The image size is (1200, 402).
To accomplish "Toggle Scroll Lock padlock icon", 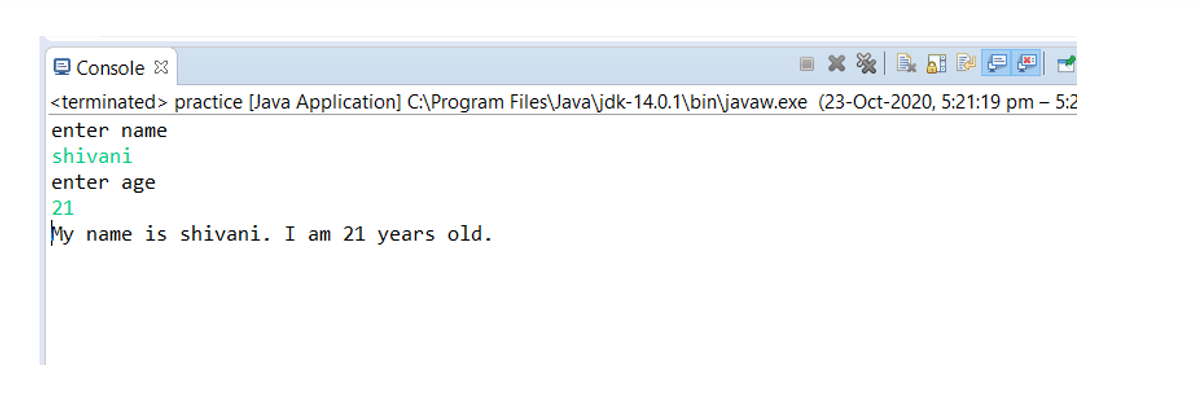I will point(936,64).
